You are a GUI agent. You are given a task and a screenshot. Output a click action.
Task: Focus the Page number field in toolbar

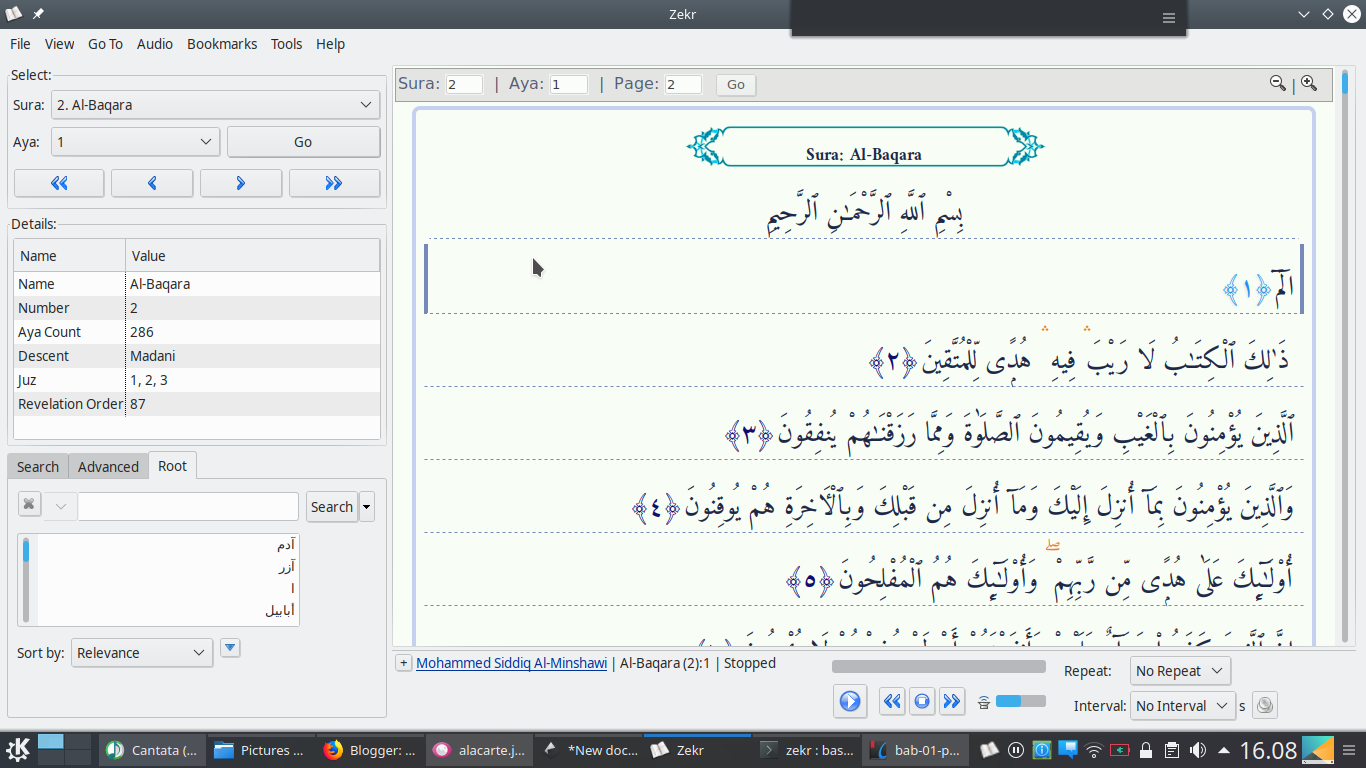(x=683, y=85)
